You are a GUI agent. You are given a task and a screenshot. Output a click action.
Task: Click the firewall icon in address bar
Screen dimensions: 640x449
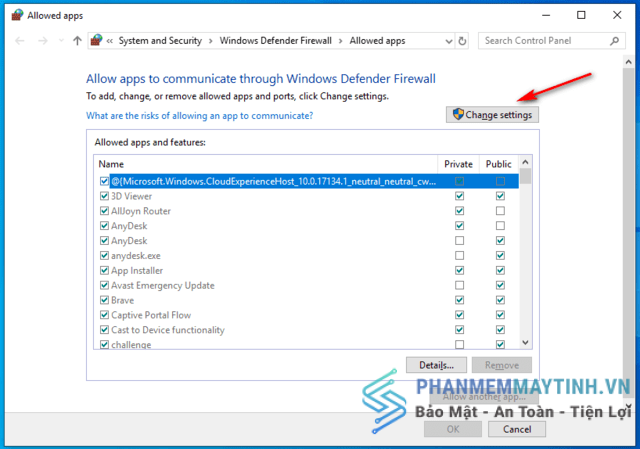pos(96,40)
